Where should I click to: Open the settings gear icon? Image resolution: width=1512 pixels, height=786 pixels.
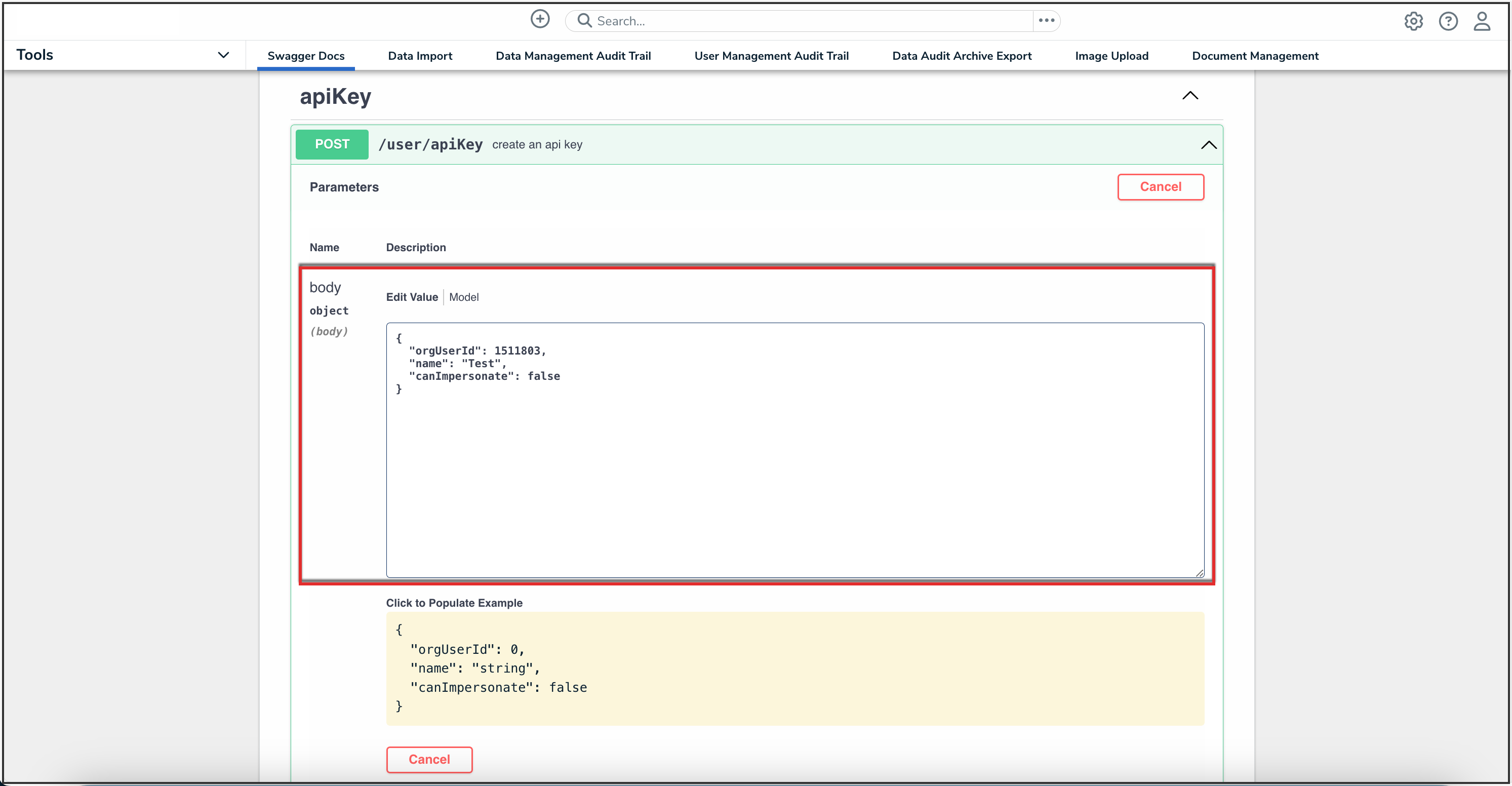pos(1413,22)
